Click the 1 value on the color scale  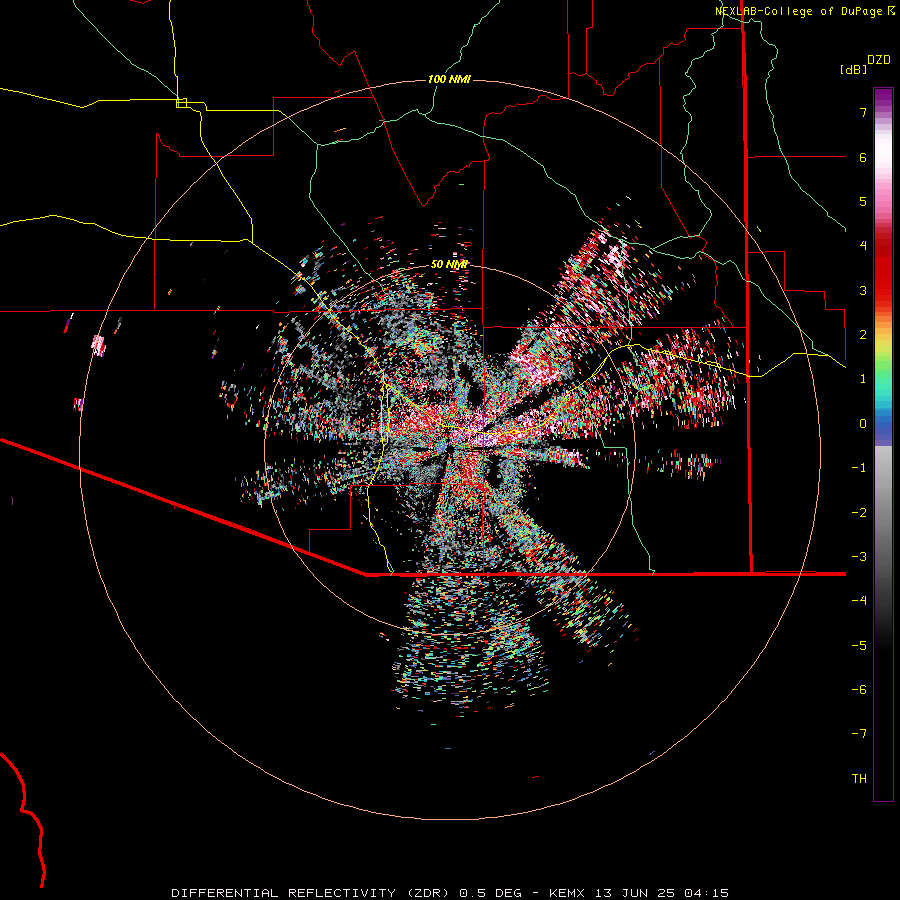pyautogui.click(x=863, y=379)
